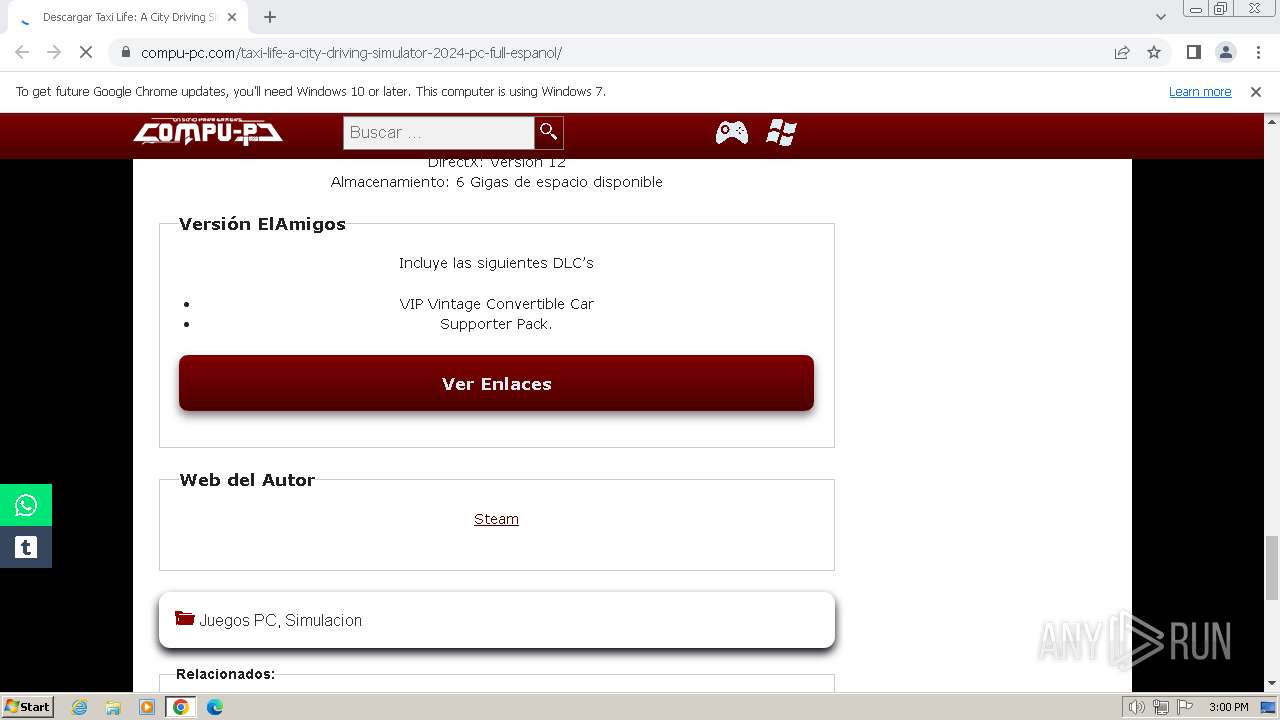Click the Juegos PC folder icon
The width and height of the screenshot is (1280, 720).
(x=185, y=618)
